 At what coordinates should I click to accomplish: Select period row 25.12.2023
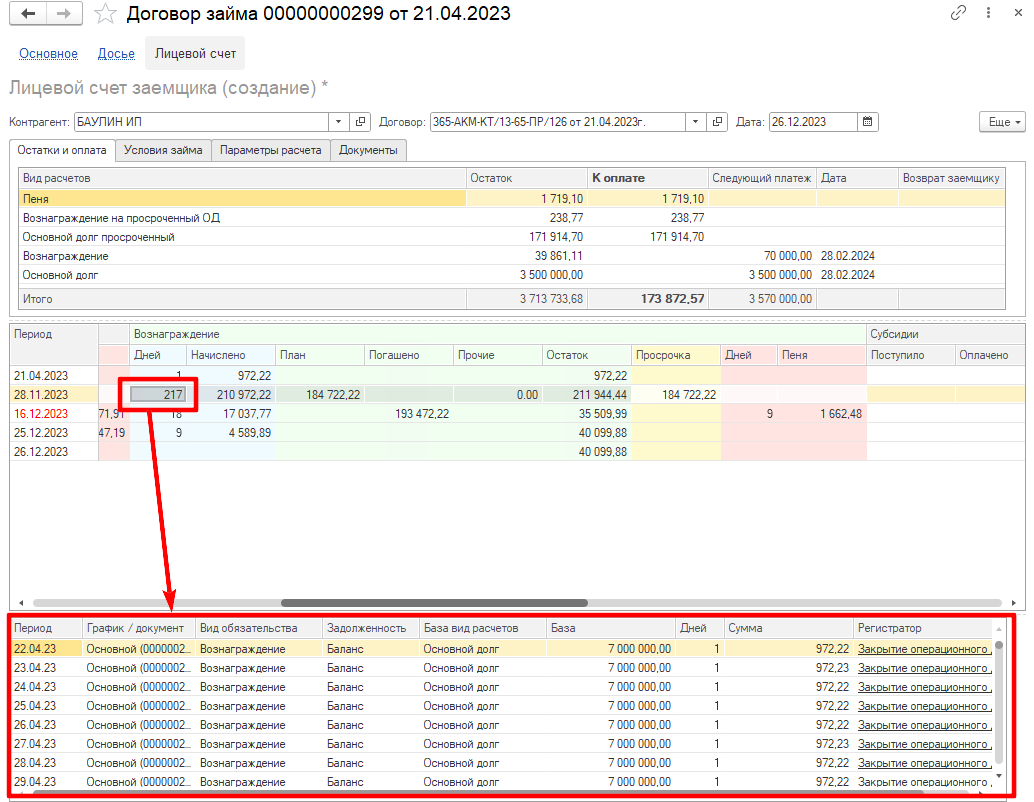pyautogui.click(x=518, y=433)
